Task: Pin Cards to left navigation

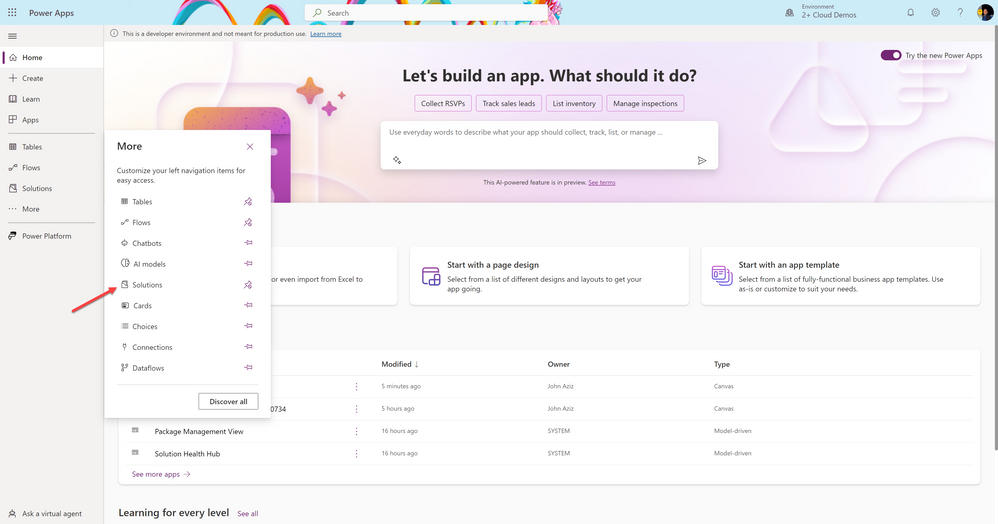Action: 248,306
